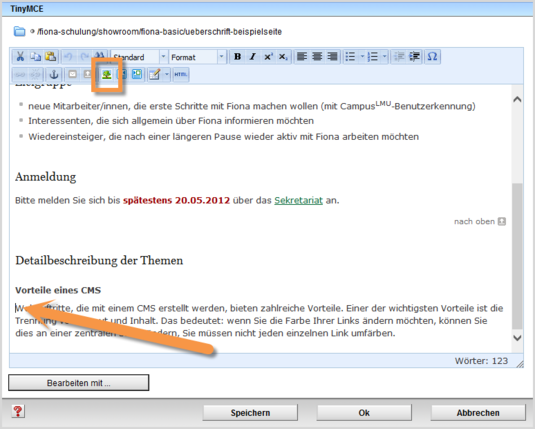Click the word count Wörter: 123

pos(481,361)
